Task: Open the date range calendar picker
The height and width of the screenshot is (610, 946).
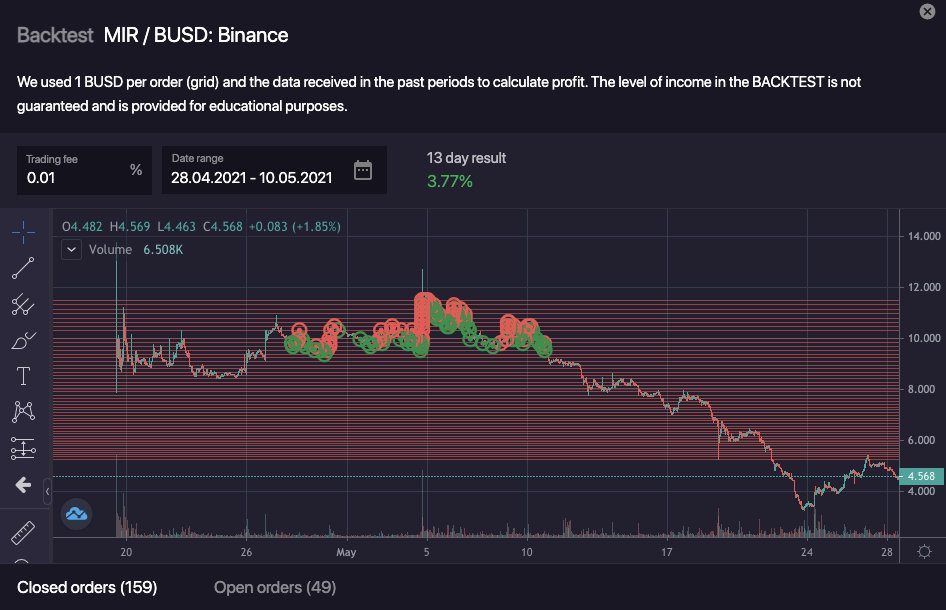Action: pyautogui.click(x=363, y=170)
